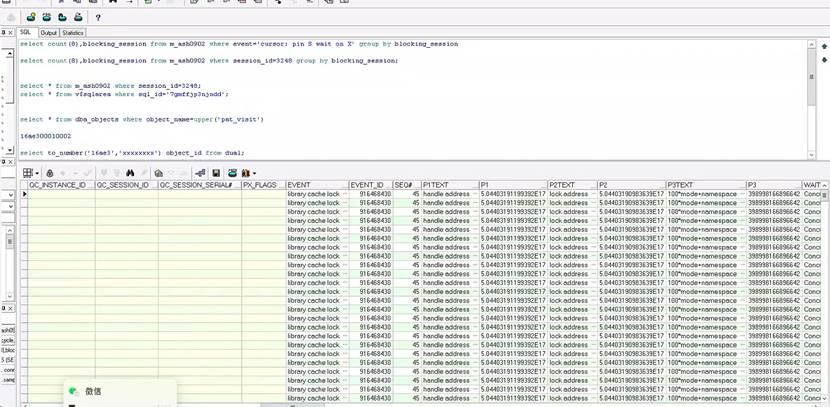
Task: Click the SQL editor scrollbar down arrow
Action: [812, 154]
